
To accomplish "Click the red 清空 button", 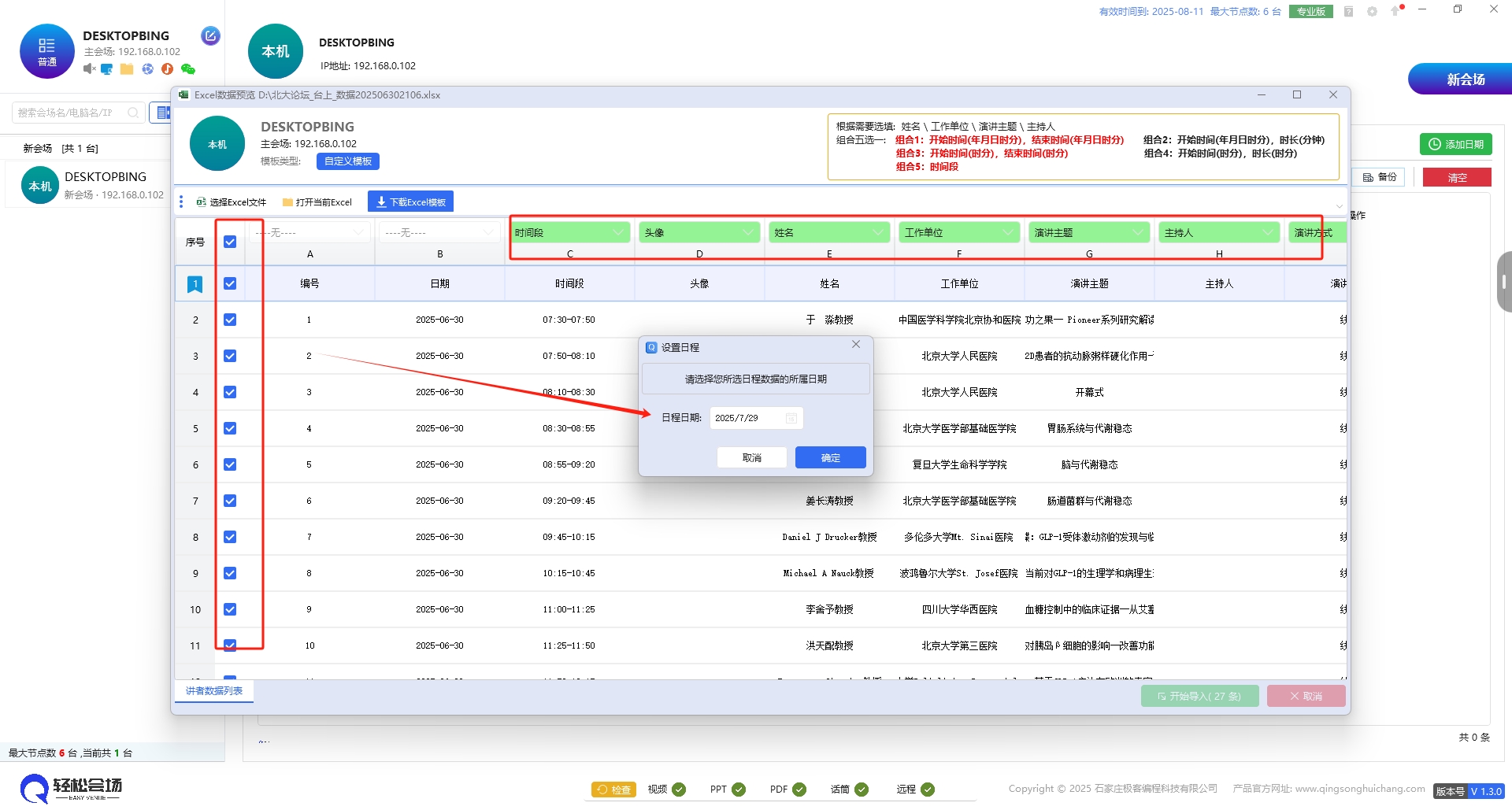I will (1457, 177).
